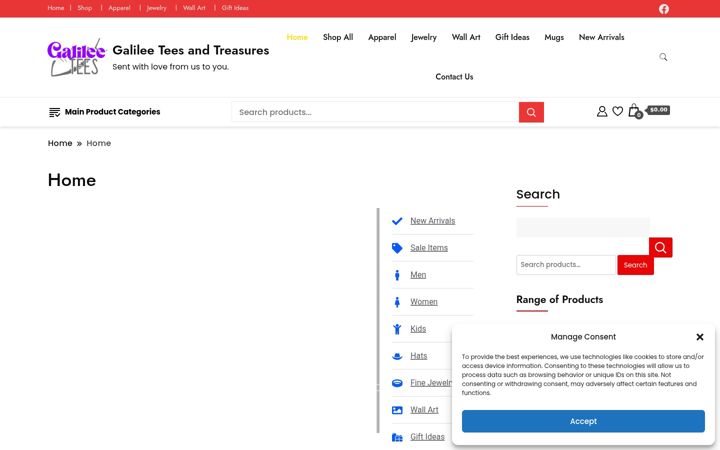
Task: Click the $0.00 cart total badge
Action: 658,110
